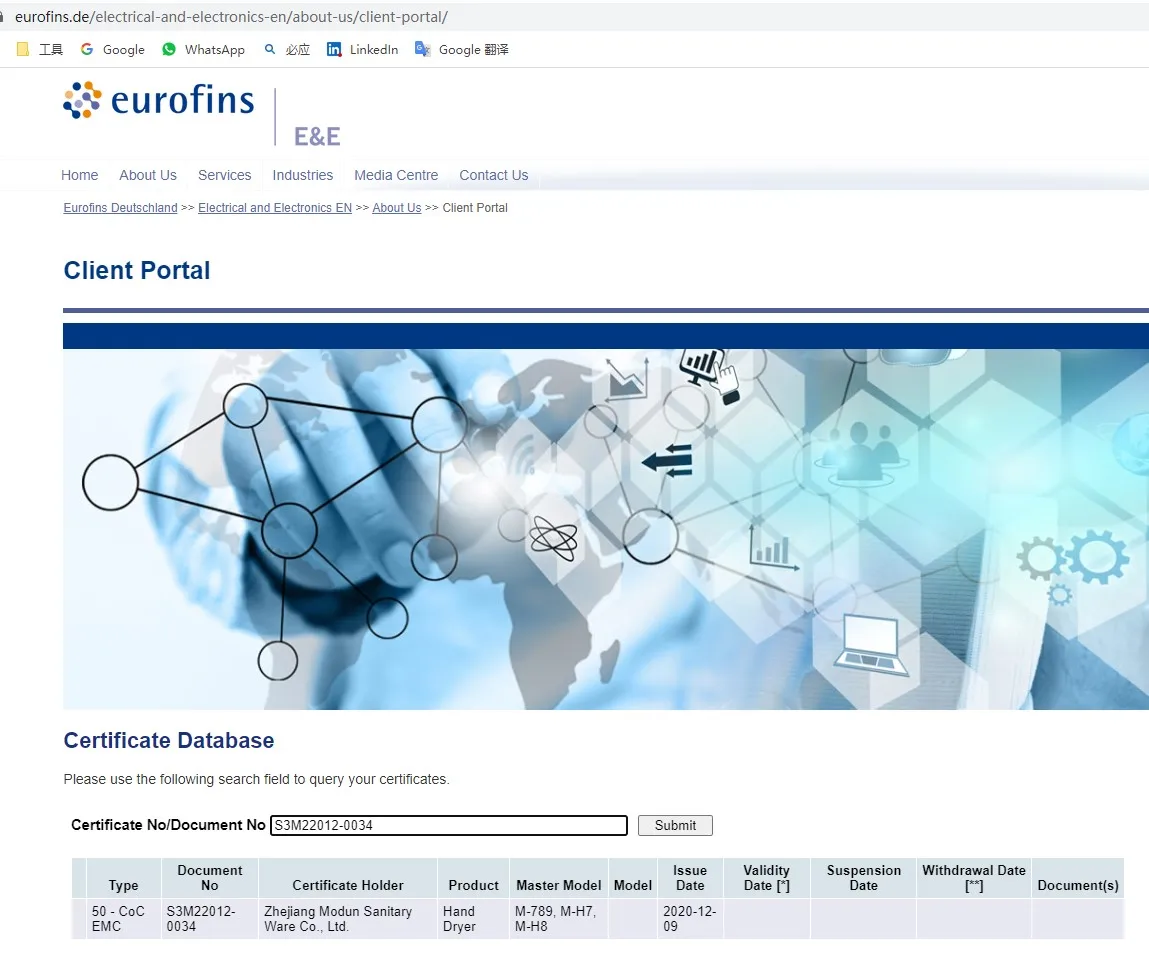
Task: Open the Google bookmark
Action: click(x=112, y=49)
